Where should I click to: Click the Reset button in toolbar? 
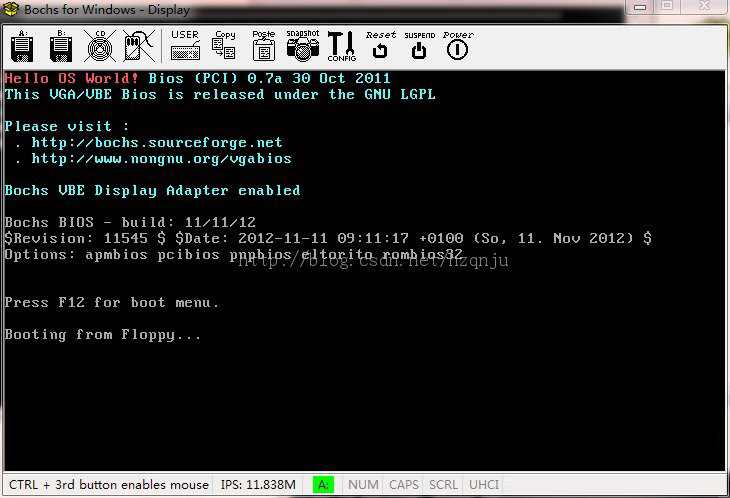click(x=380, y=46)
